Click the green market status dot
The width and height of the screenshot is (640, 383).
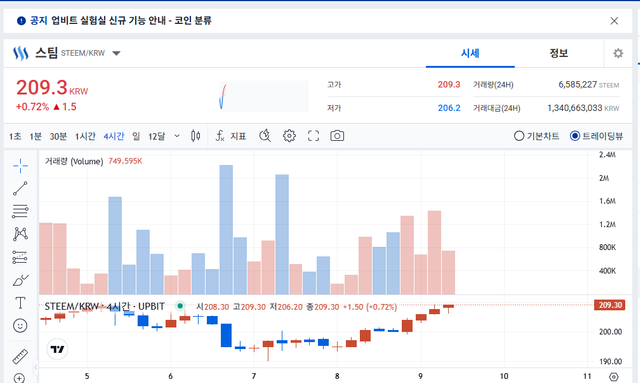[x=180, y=306]
